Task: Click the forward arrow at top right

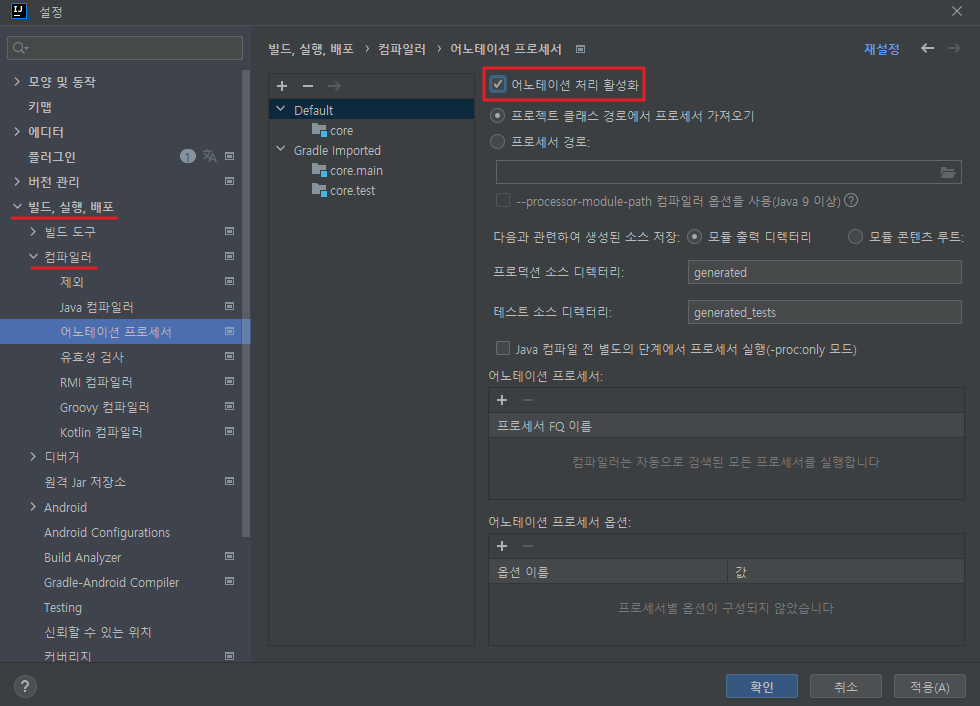Action: pos(954,49)
